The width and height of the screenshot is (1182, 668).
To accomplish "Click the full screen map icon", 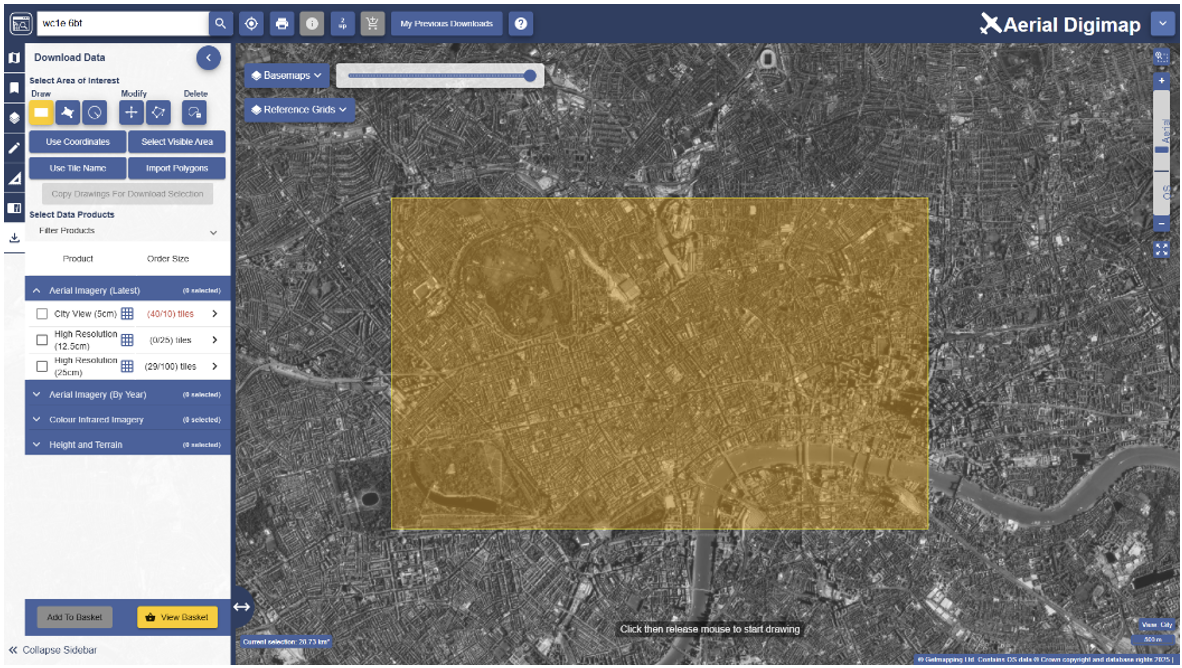I will click(x=1161, y=249).
